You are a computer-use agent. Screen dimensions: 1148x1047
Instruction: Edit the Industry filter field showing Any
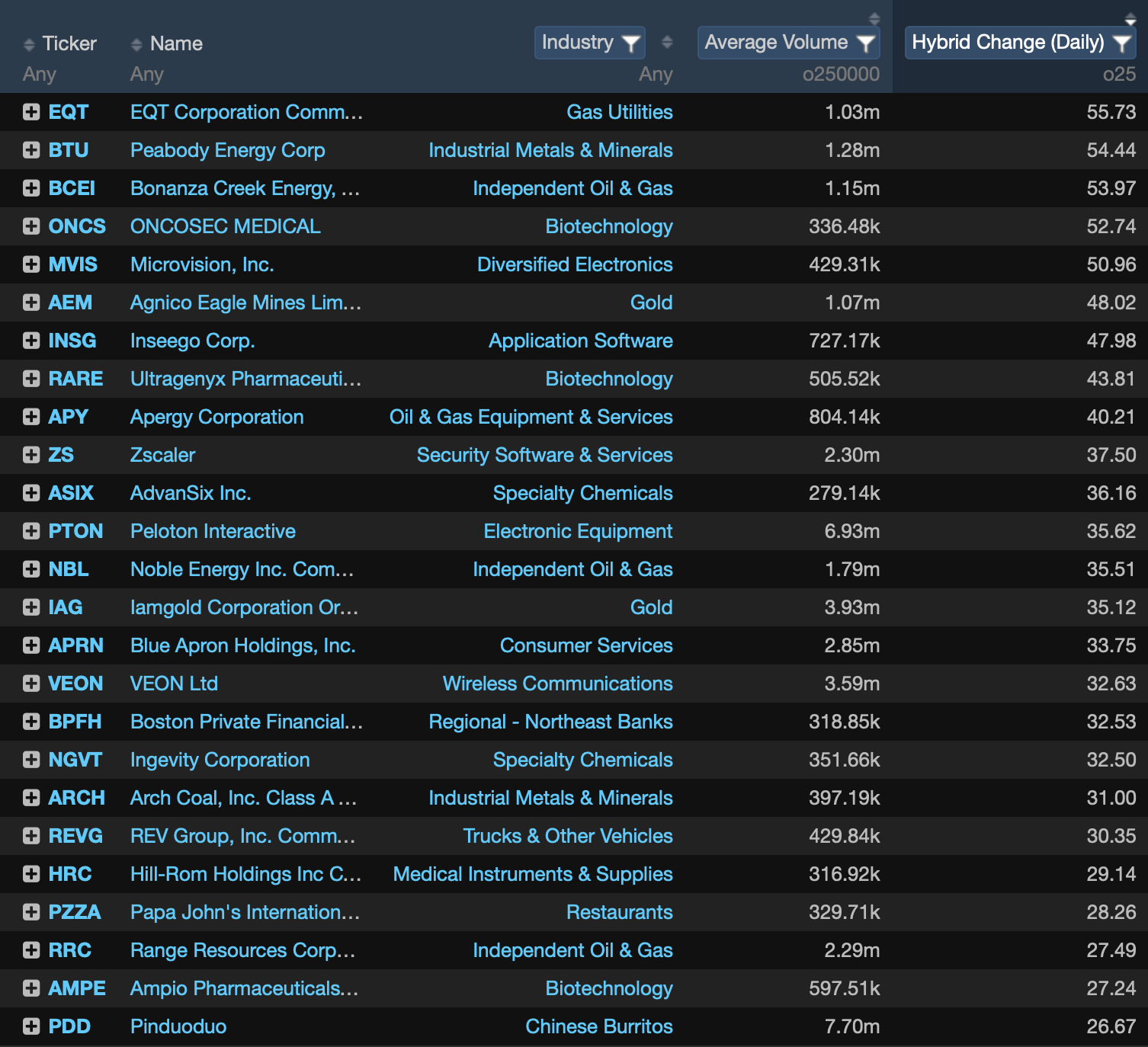point(656,74)
